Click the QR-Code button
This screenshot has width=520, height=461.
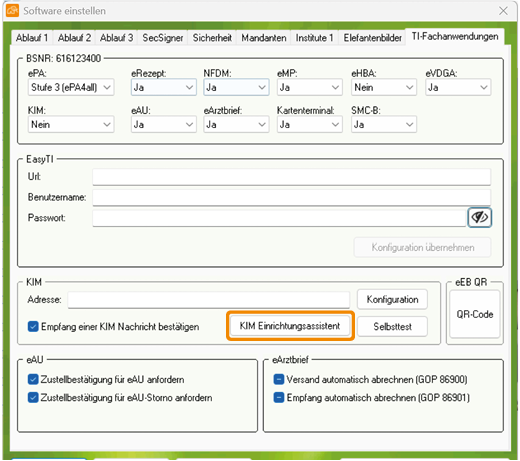coord(475,314)
